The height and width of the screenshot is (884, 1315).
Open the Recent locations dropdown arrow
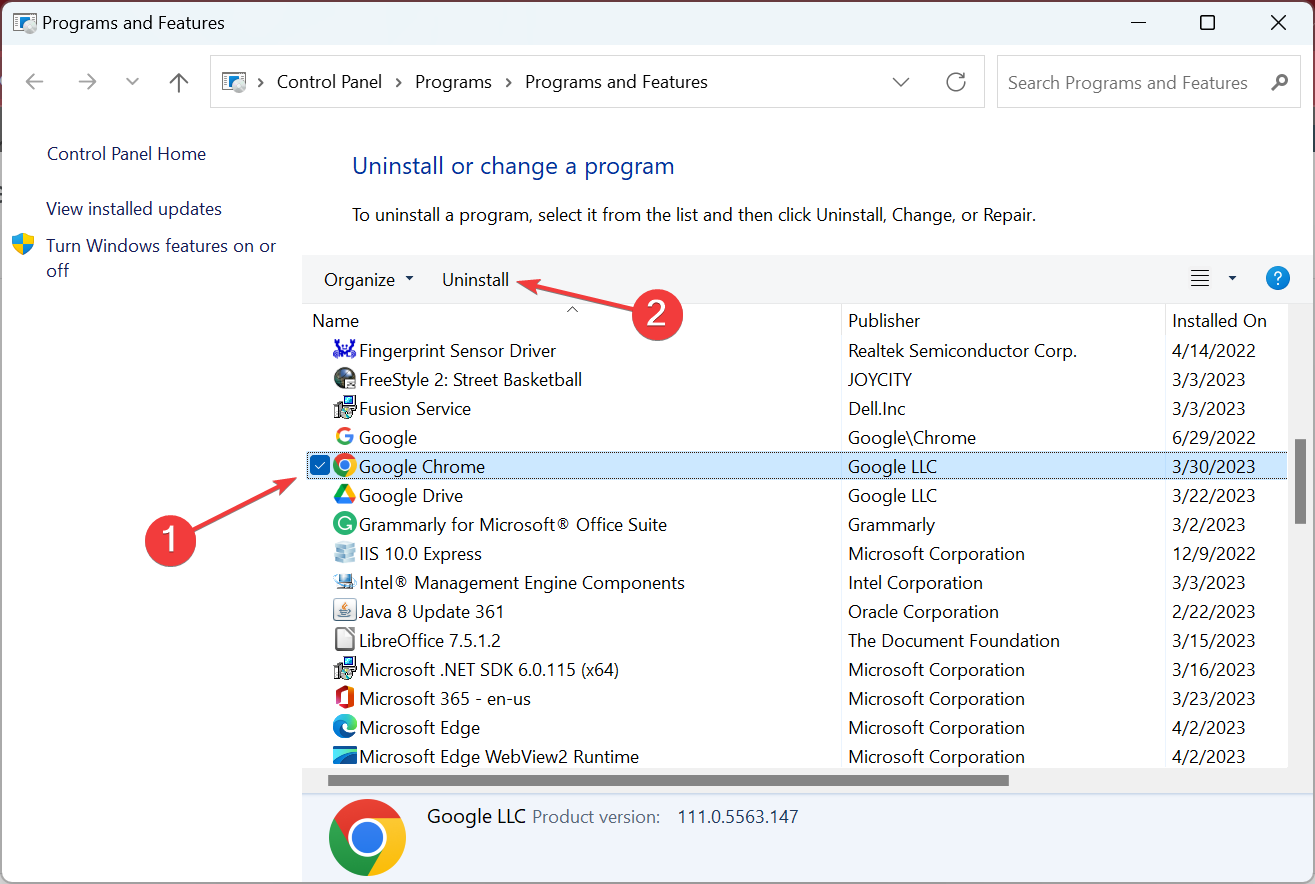(132, 82)
